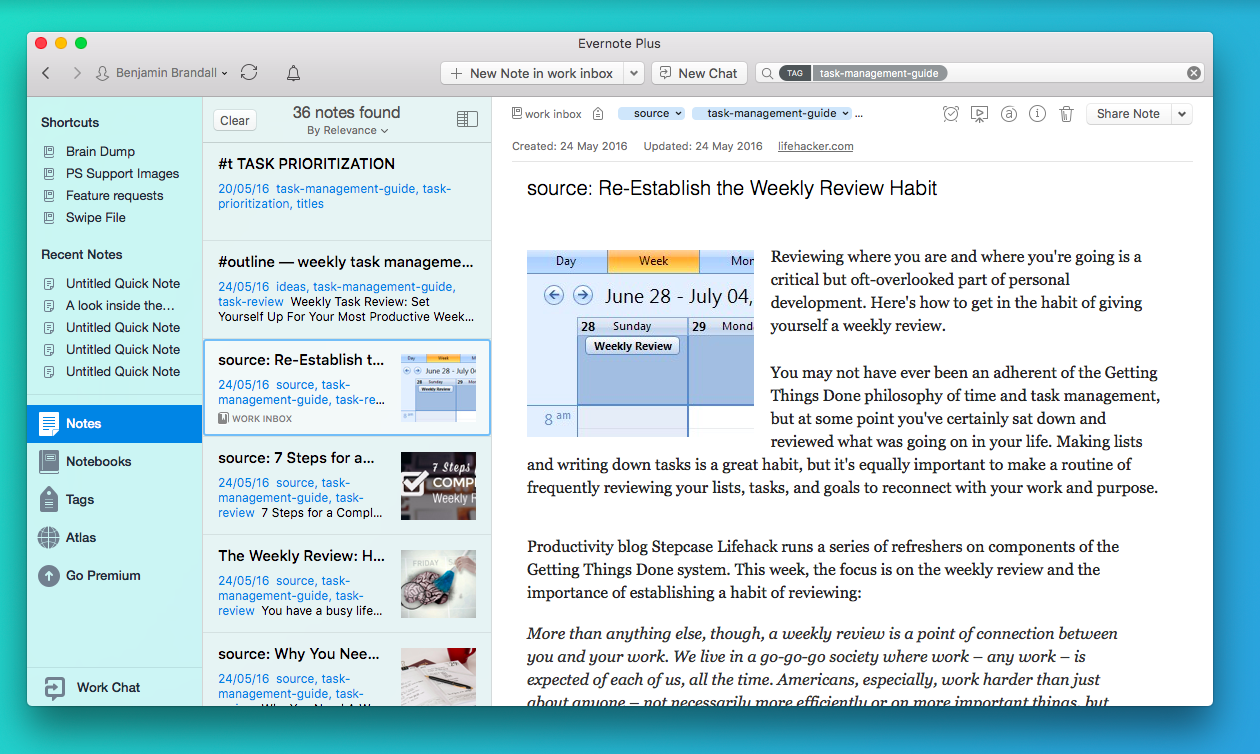Screen dimensions: 1260x754
Task: Click 'Updated: 24 May 2016' date
Action: click(703, 146)
